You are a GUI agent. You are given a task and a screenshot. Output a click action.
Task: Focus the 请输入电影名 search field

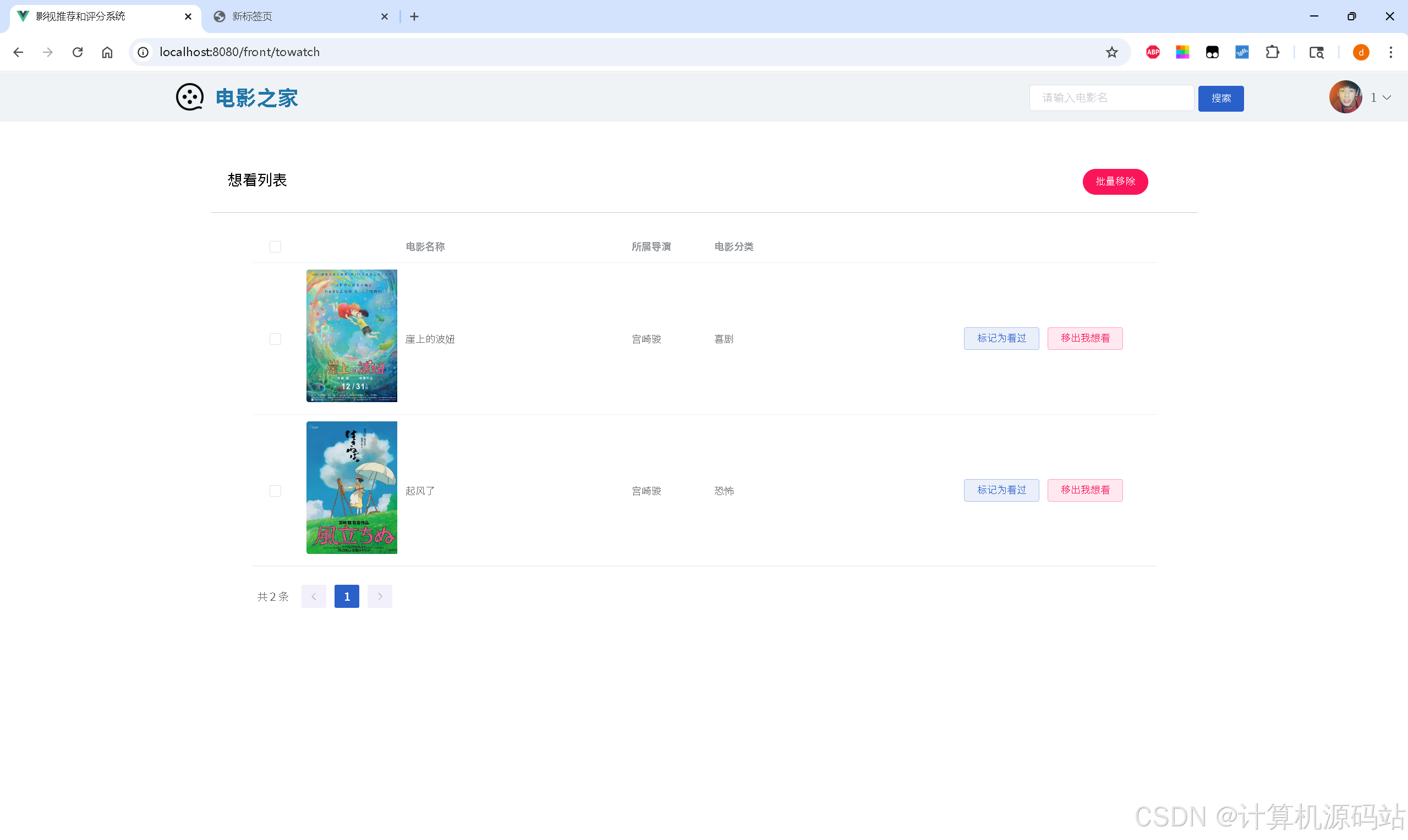(x=1111, y=98)
